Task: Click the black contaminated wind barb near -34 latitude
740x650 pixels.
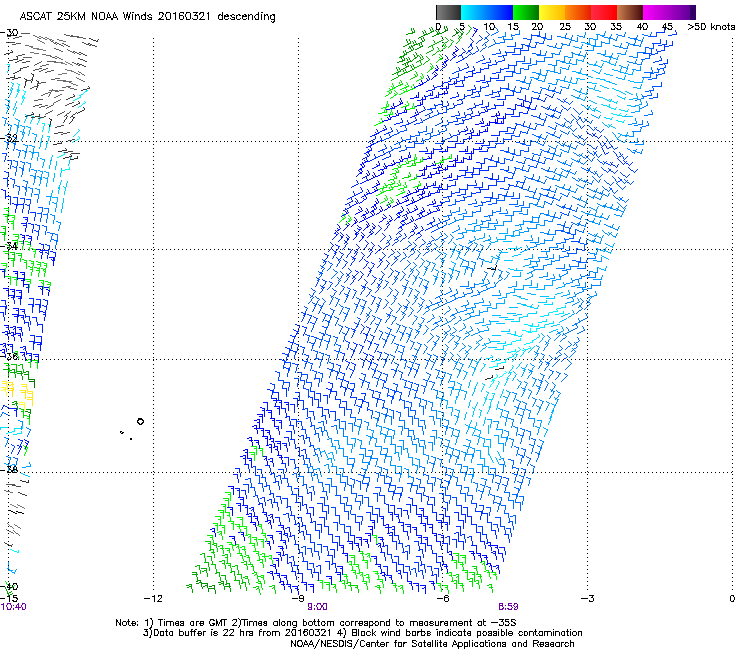Action: tap(493, 268)
